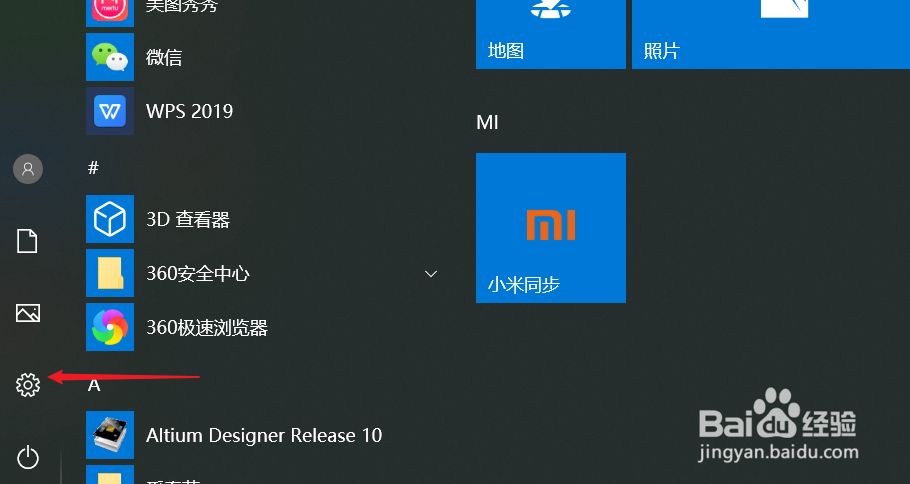Open the 小米同步 tile
This screenshot has width=910, height=484.
tap(551, 227)
